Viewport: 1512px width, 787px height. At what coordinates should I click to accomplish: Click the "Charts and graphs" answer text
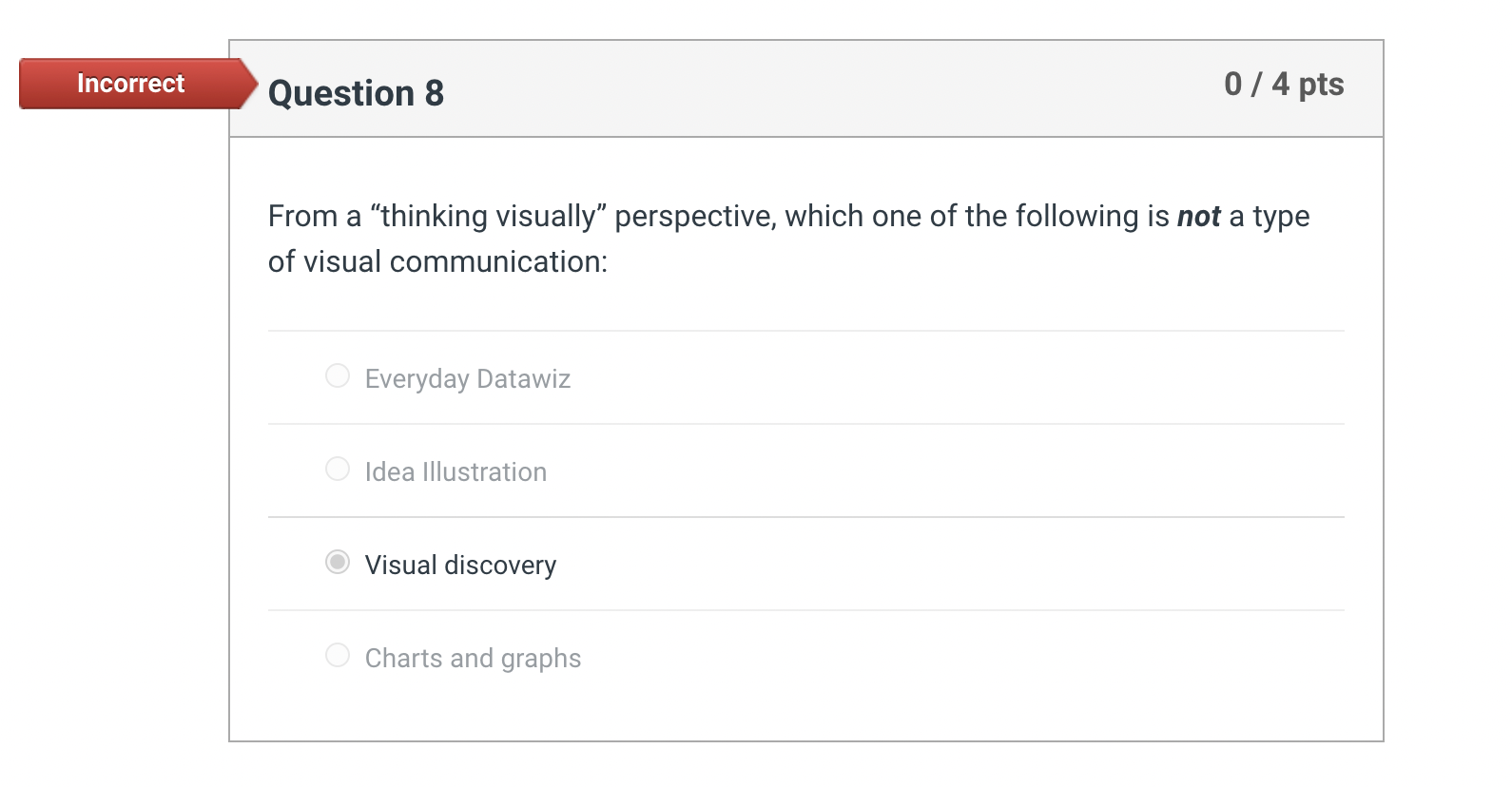[473, 659]
